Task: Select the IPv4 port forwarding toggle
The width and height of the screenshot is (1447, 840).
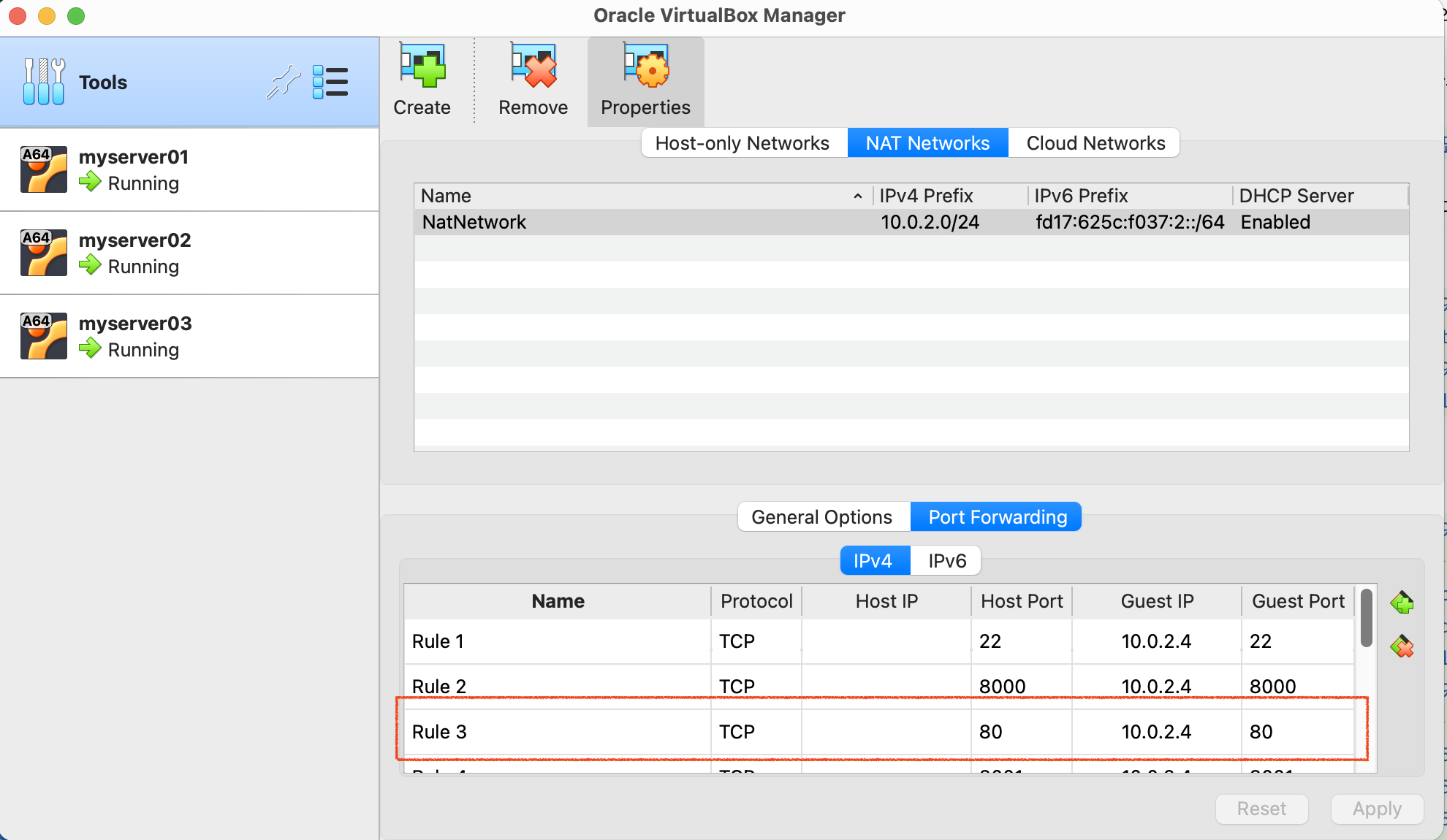Action: (873, 561)
